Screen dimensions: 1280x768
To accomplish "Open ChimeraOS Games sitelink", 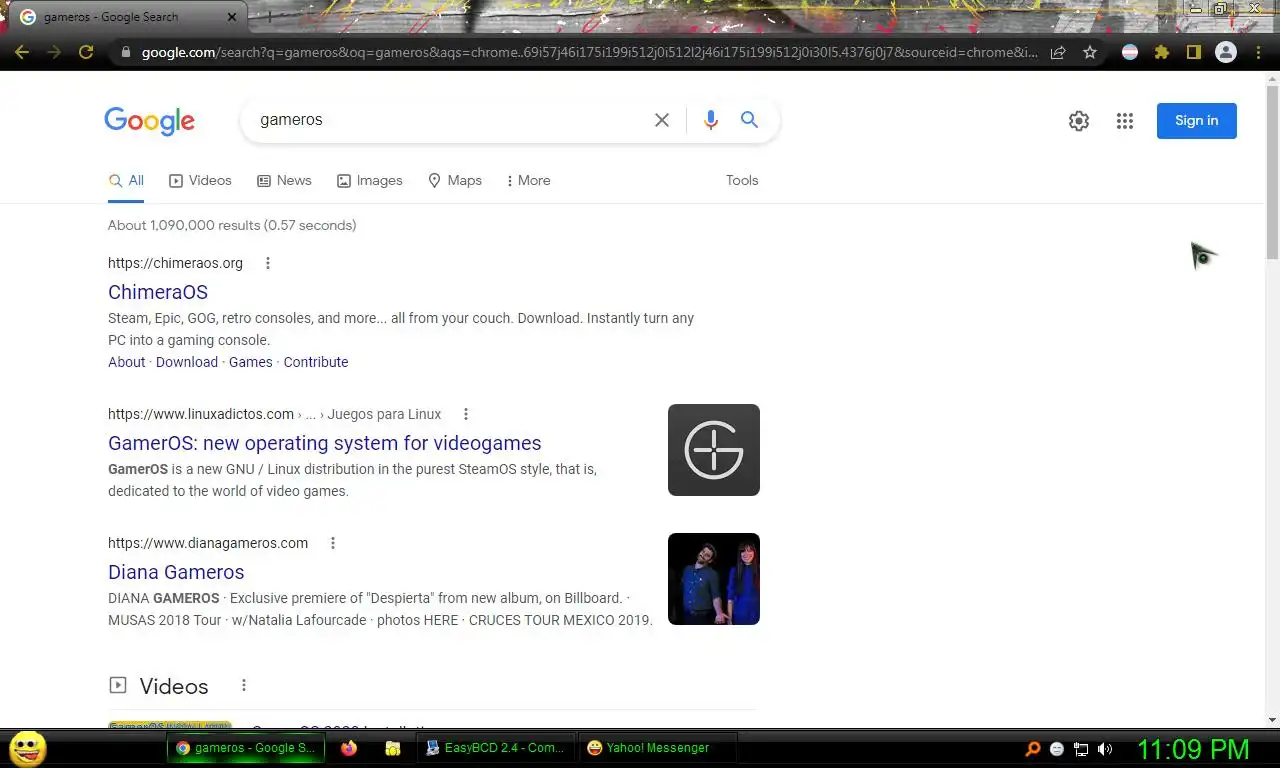I will [x=251, y=362].
